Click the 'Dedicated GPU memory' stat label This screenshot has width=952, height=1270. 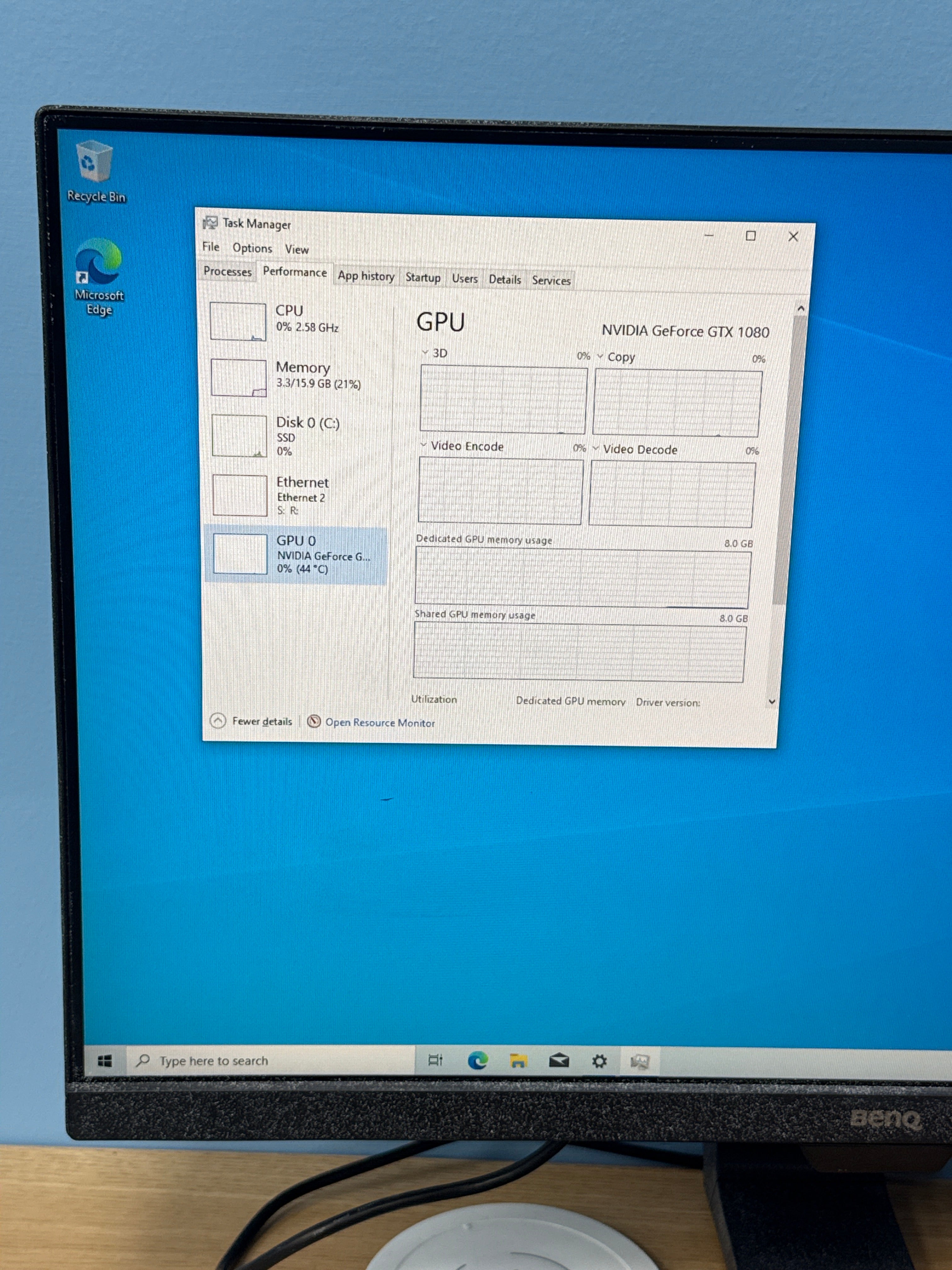click(570, 701)
